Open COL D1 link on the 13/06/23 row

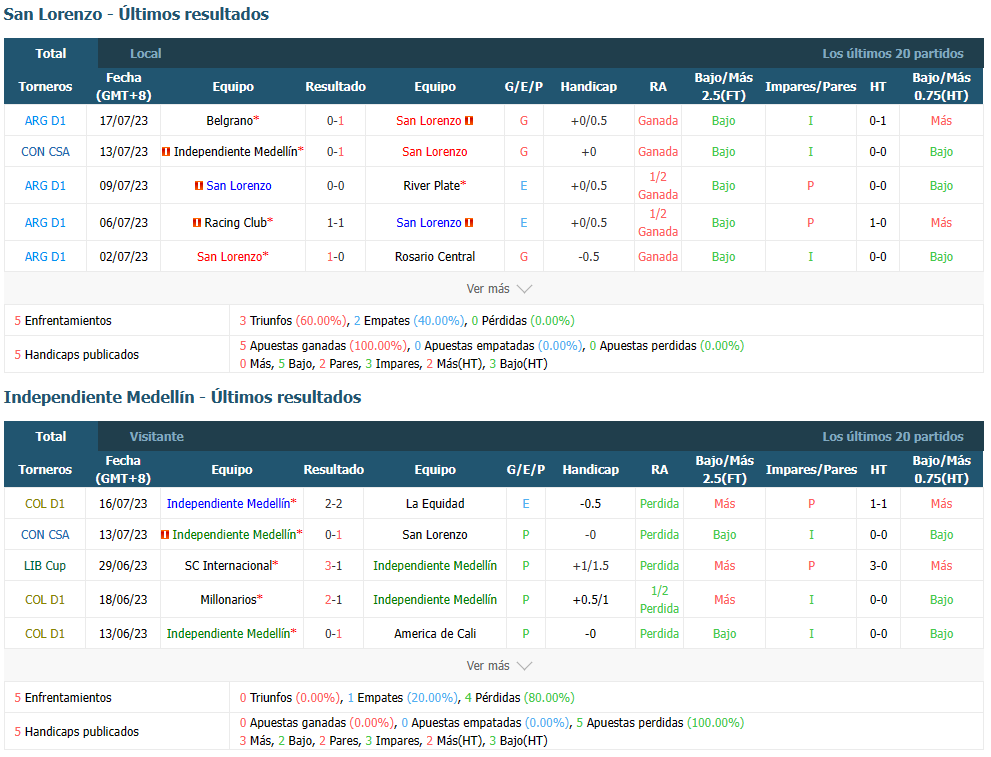point(45,634)
